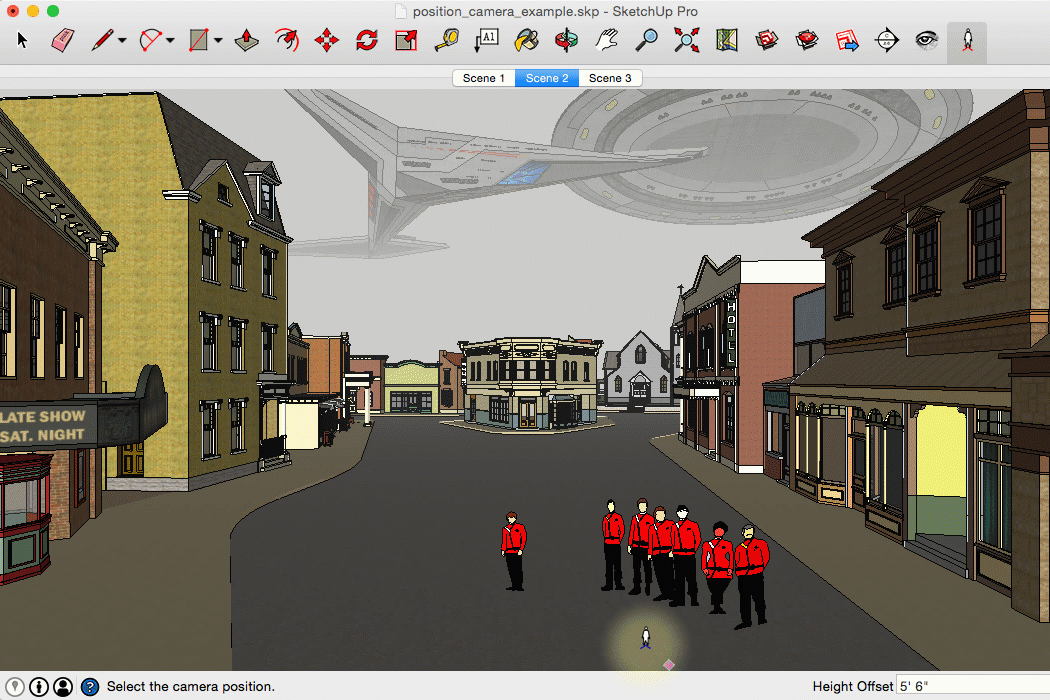This screenshot has width=1050, height=700.
Task: Pick the Rectangle shape tool
Action: [x=198, y=40]
